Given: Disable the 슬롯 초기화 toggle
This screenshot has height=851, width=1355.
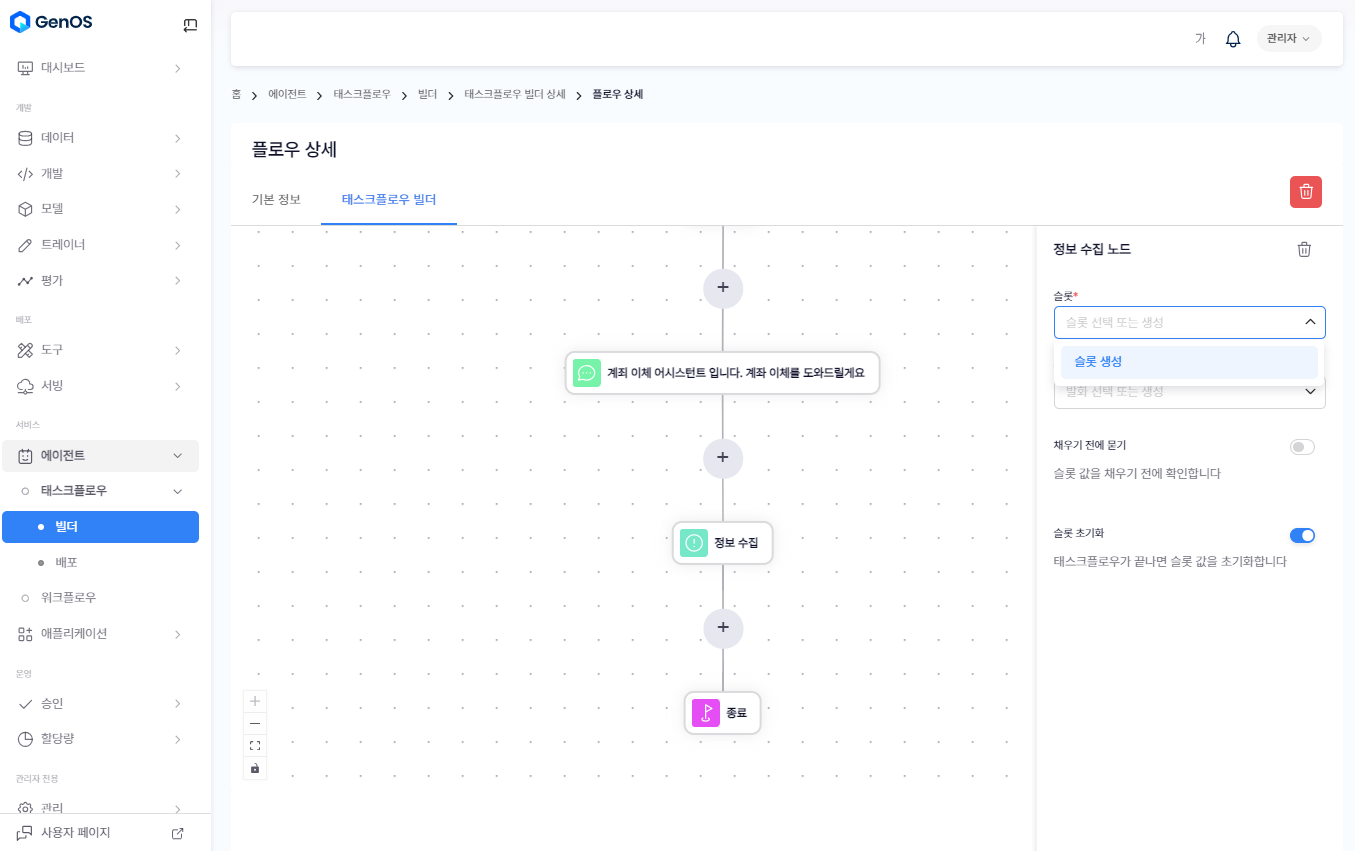Looking at the screenshot, I should [1302, 536].
